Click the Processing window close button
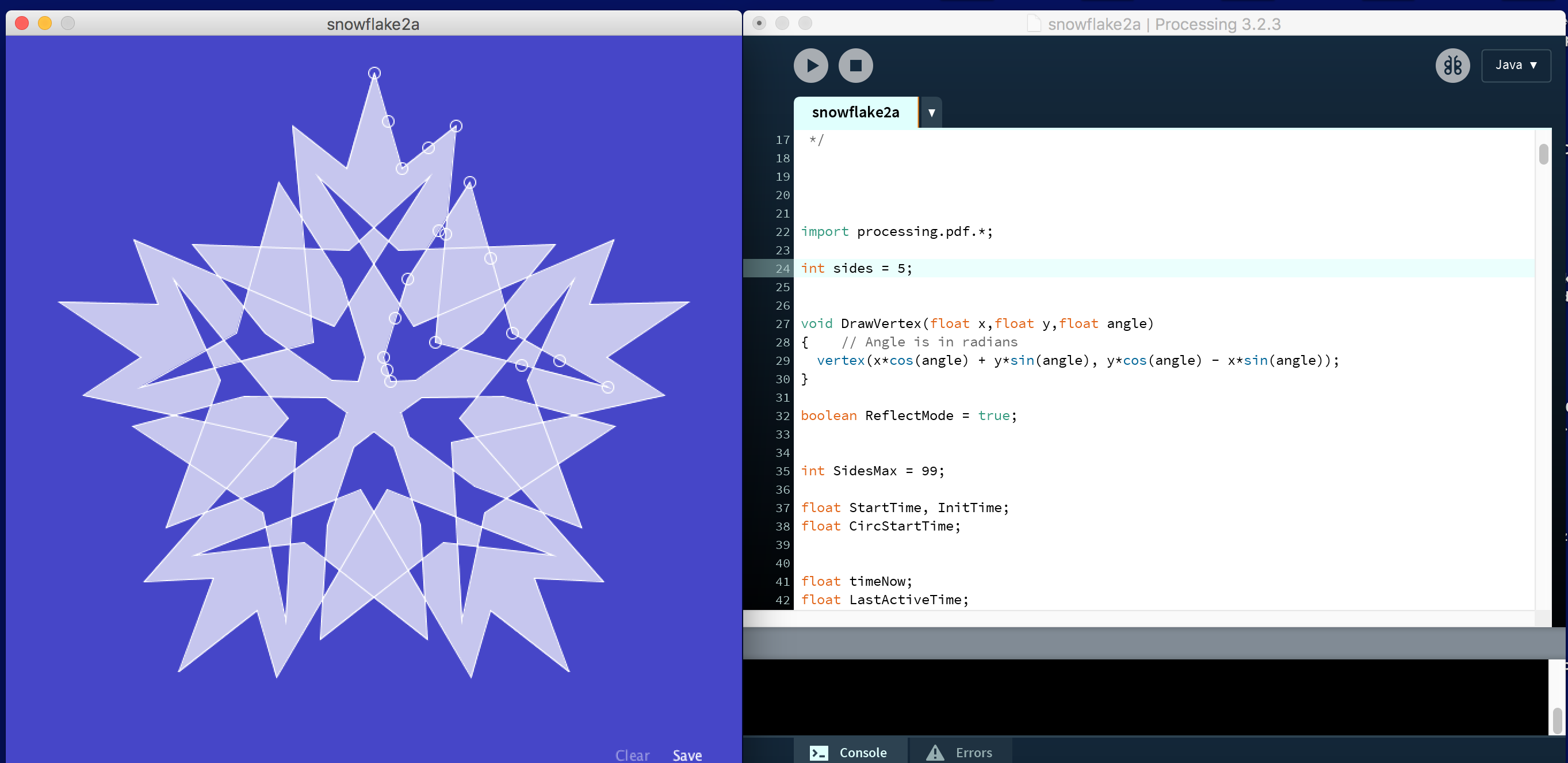Screen dimensions: 1568x763 pyautogui.click(x=759, y=23)
